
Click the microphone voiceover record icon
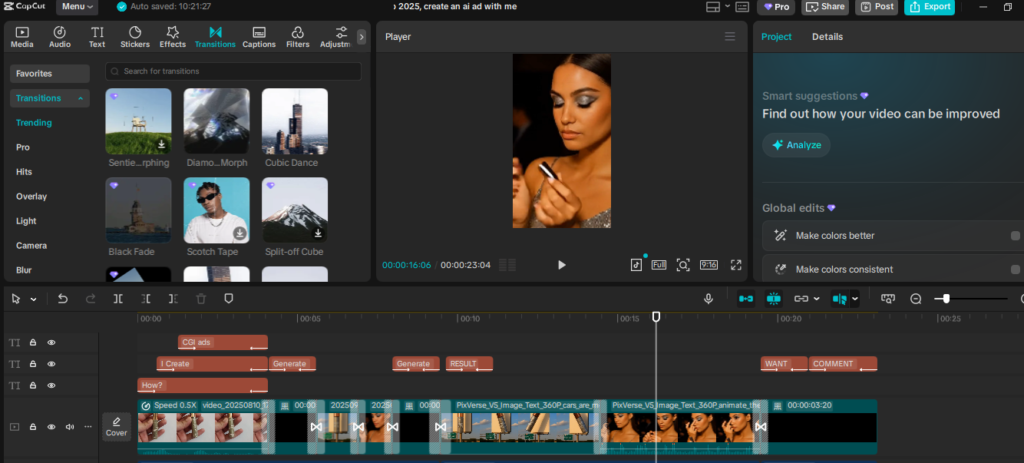[x=708, y=298]
